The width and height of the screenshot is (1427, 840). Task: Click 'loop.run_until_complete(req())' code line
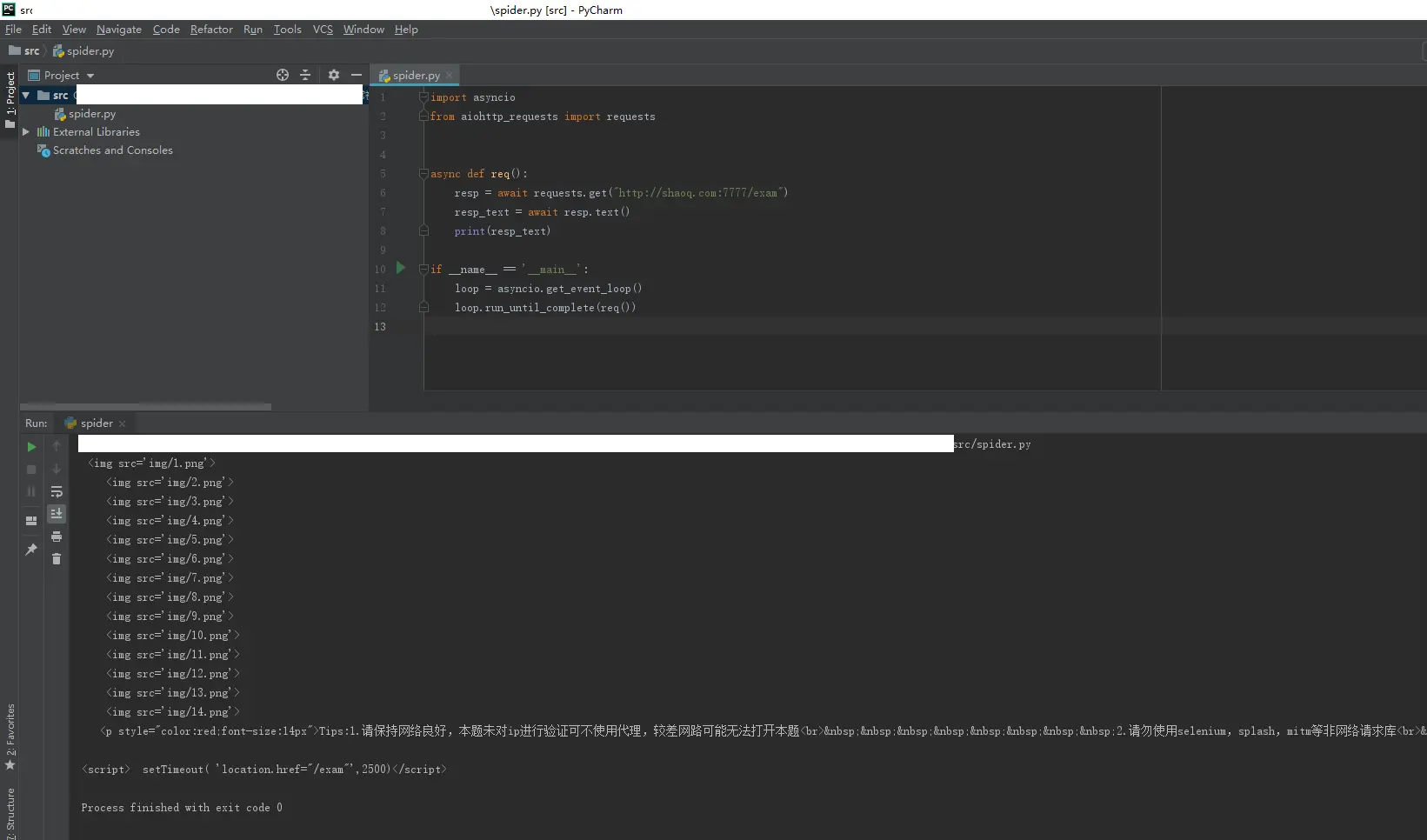545,308
